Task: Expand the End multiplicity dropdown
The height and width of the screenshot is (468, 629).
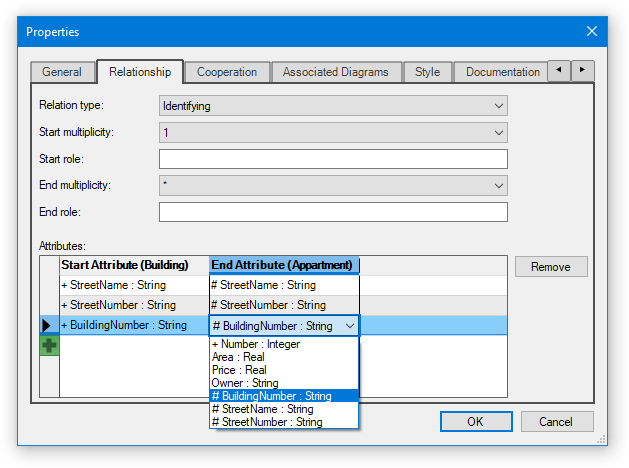Action: (x=333, y=185)
